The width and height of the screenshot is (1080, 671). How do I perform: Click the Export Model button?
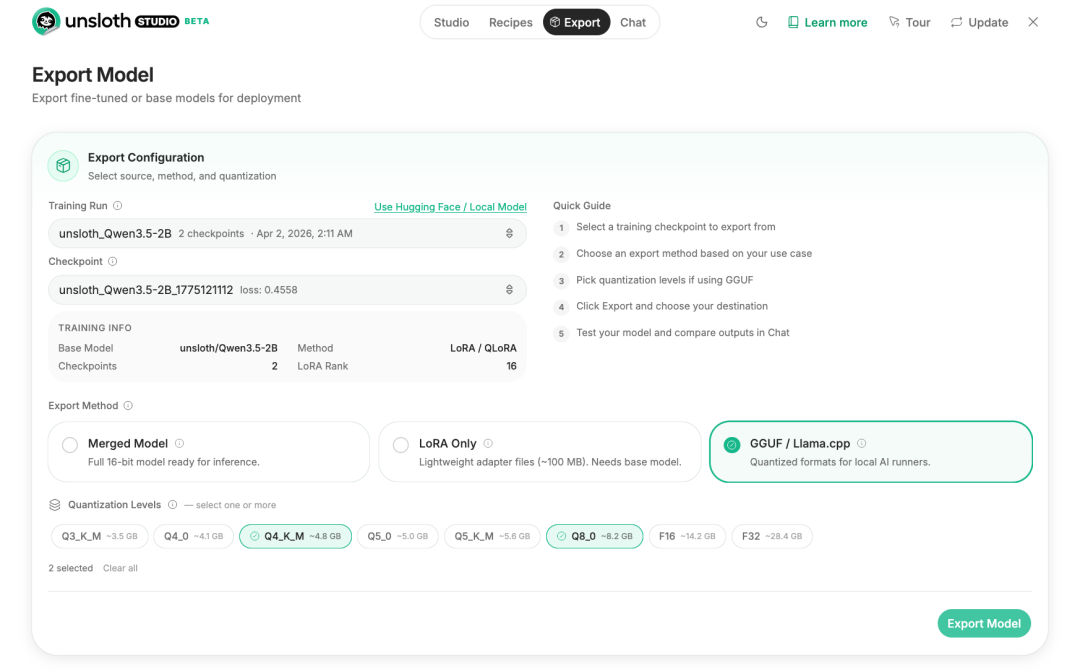984,623
